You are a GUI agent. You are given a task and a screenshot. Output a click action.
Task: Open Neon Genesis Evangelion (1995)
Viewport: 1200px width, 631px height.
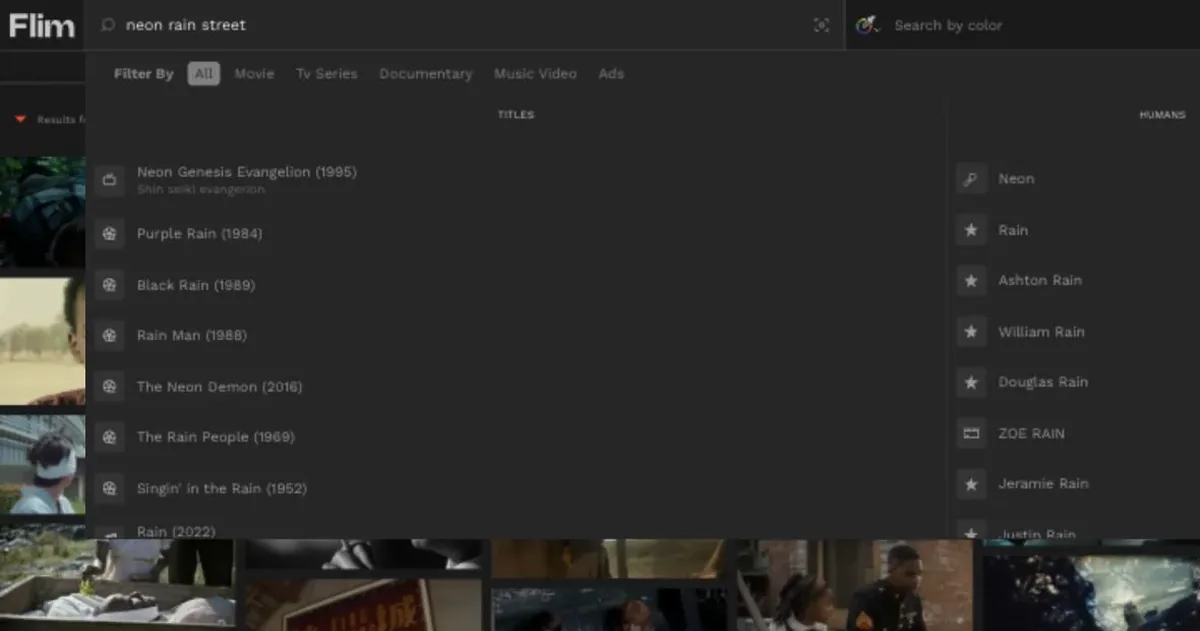(x=247, y=172)
